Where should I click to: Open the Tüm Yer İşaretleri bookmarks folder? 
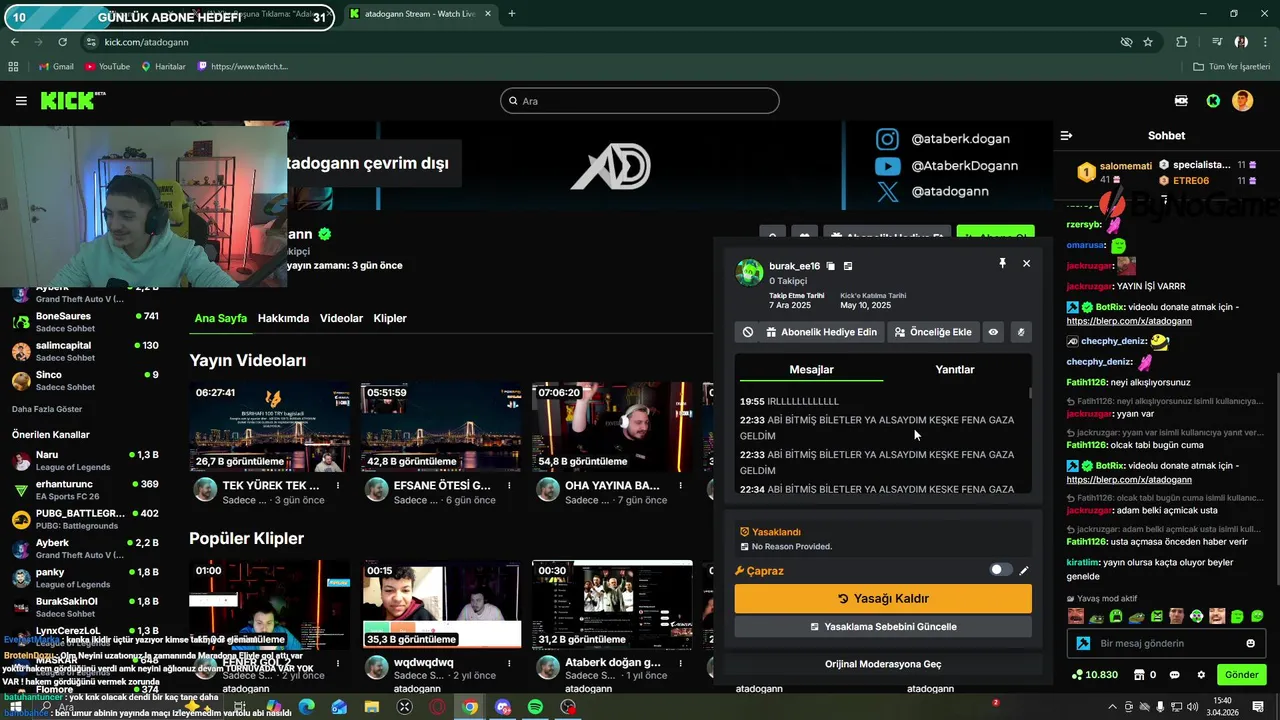1231,67
